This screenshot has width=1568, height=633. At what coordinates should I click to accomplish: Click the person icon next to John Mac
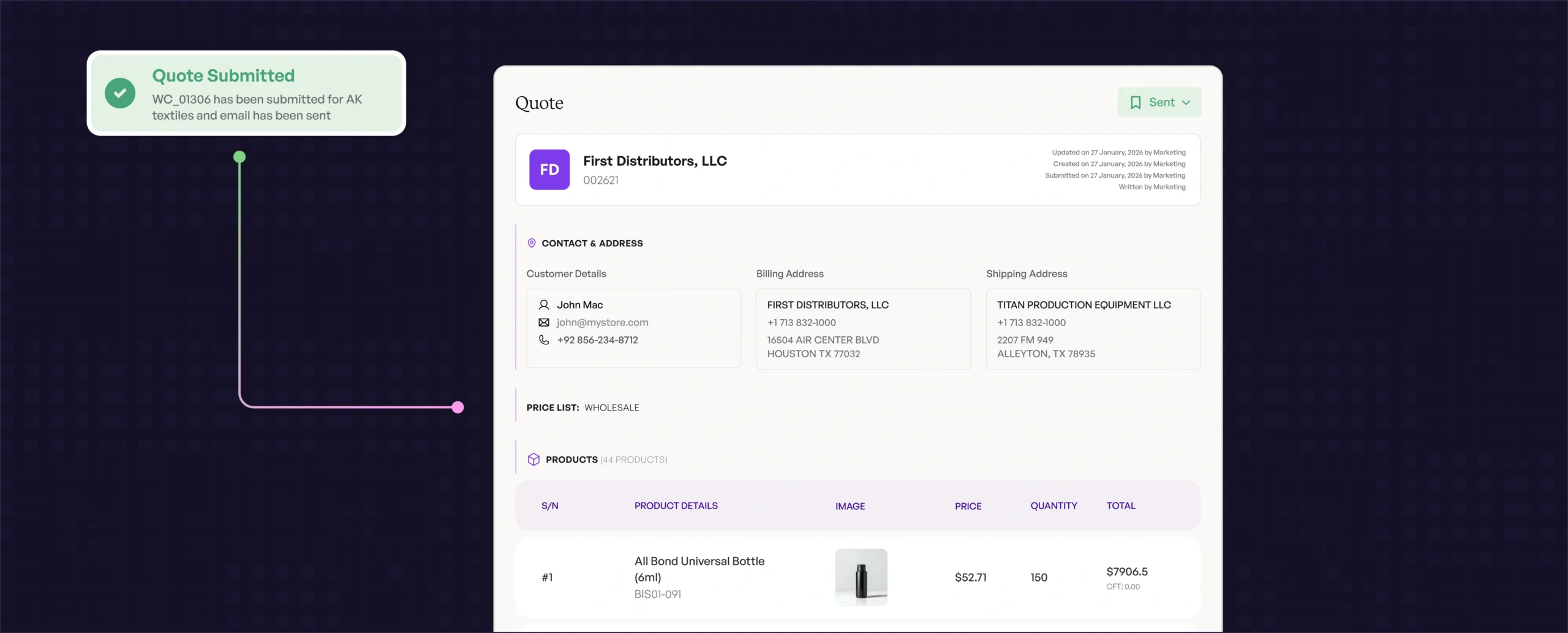pos(543,305)
